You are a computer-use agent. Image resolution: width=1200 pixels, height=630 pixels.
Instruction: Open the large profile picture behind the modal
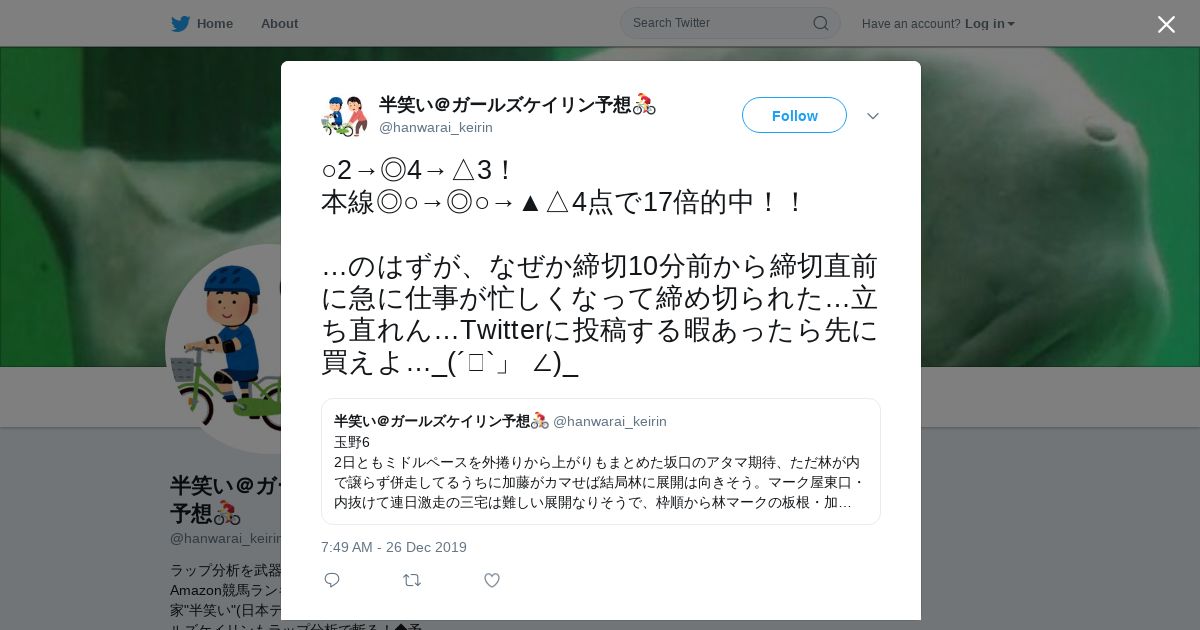point(224,349)
